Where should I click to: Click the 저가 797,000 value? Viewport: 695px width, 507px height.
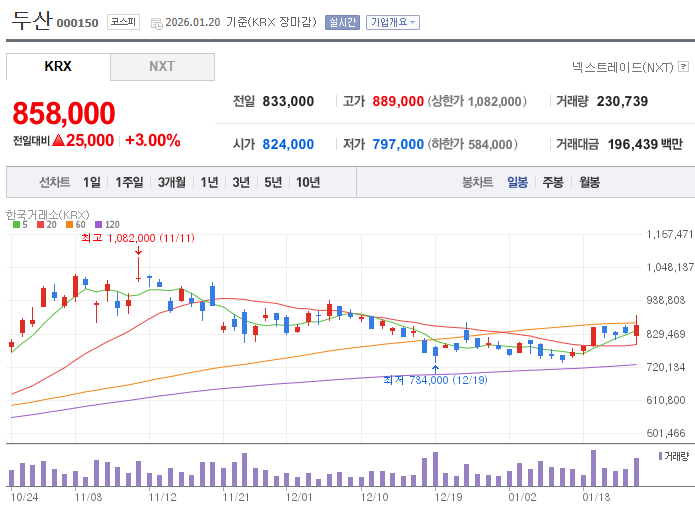pyautogui.click(x=398, y=144)
